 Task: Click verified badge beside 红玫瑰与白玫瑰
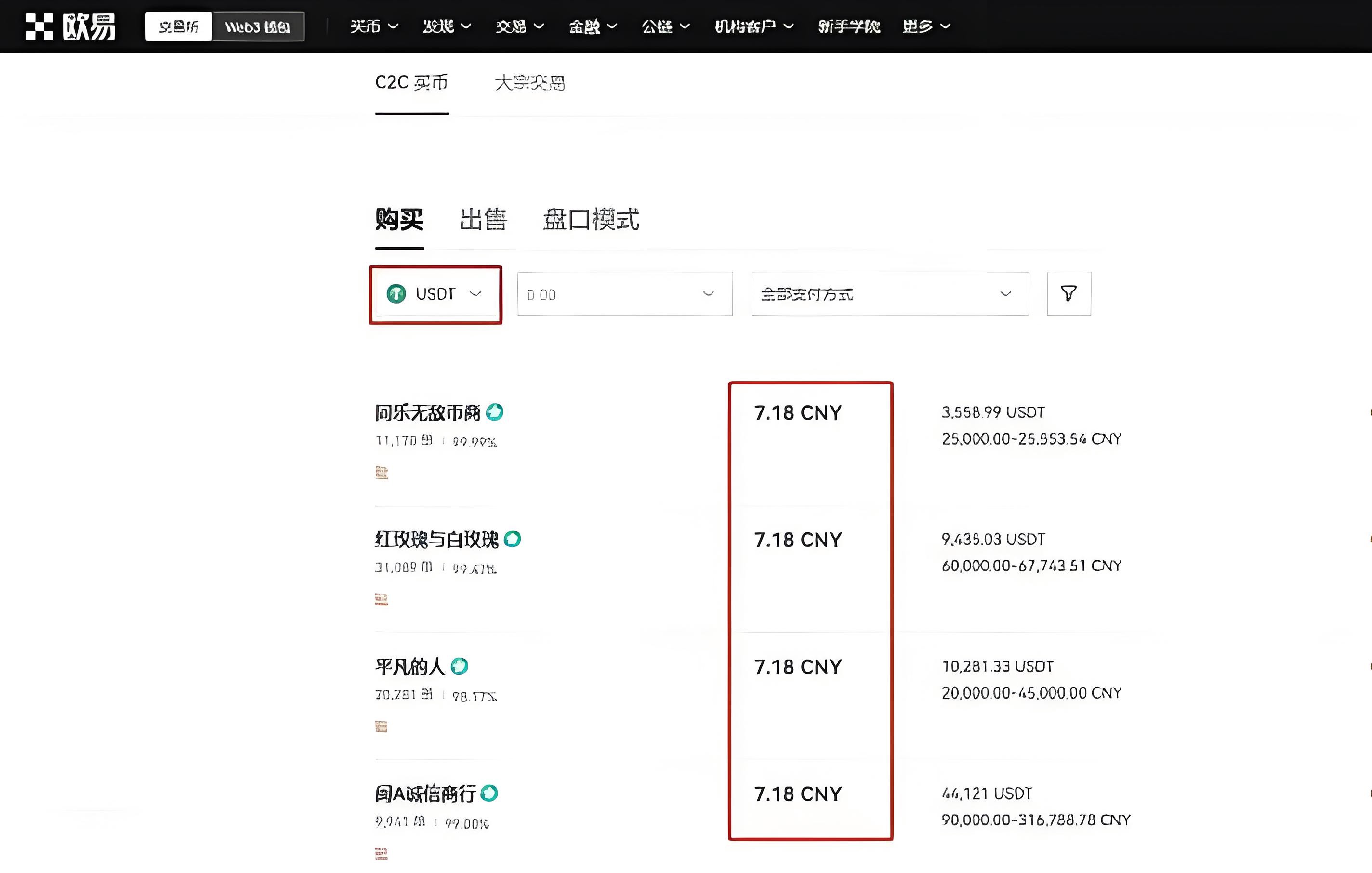tap(512, 539)
